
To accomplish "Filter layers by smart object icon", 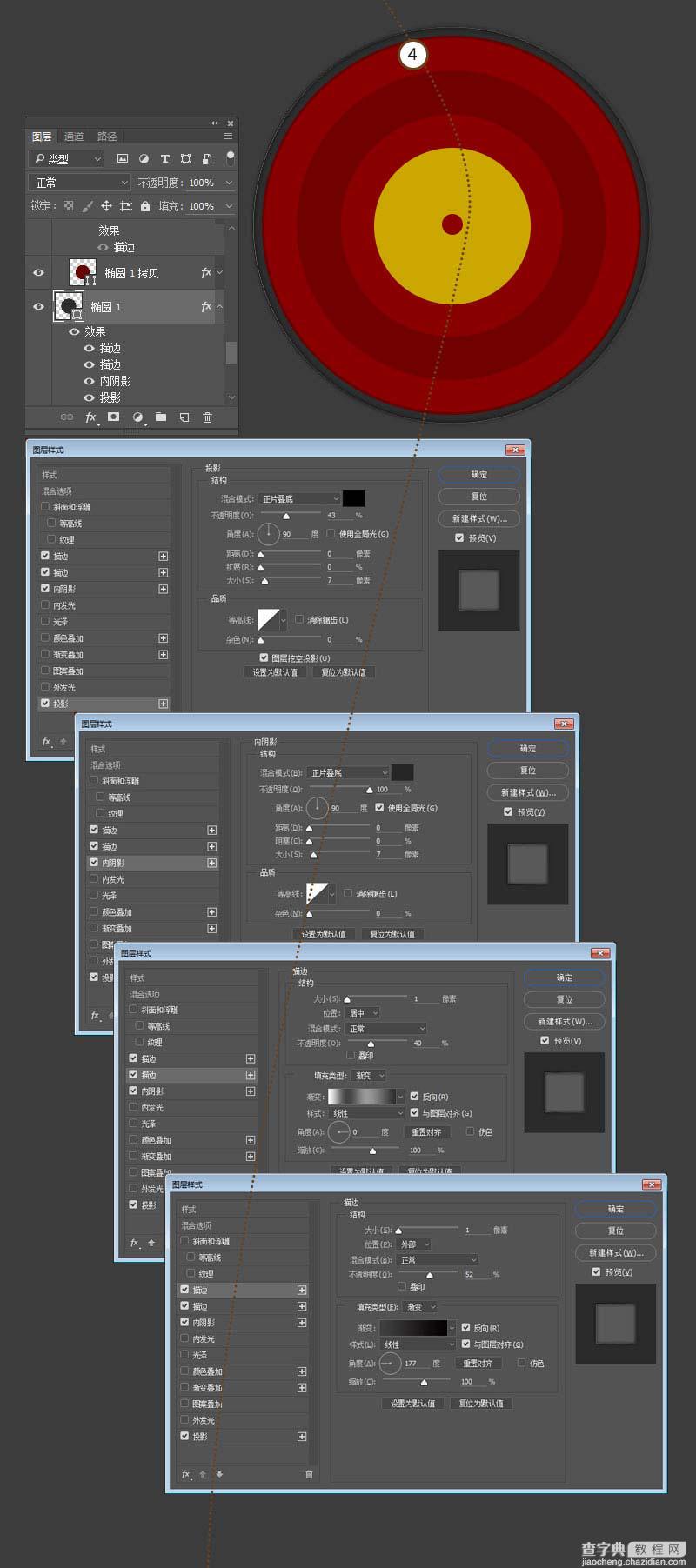I will [x=206, y=159].
